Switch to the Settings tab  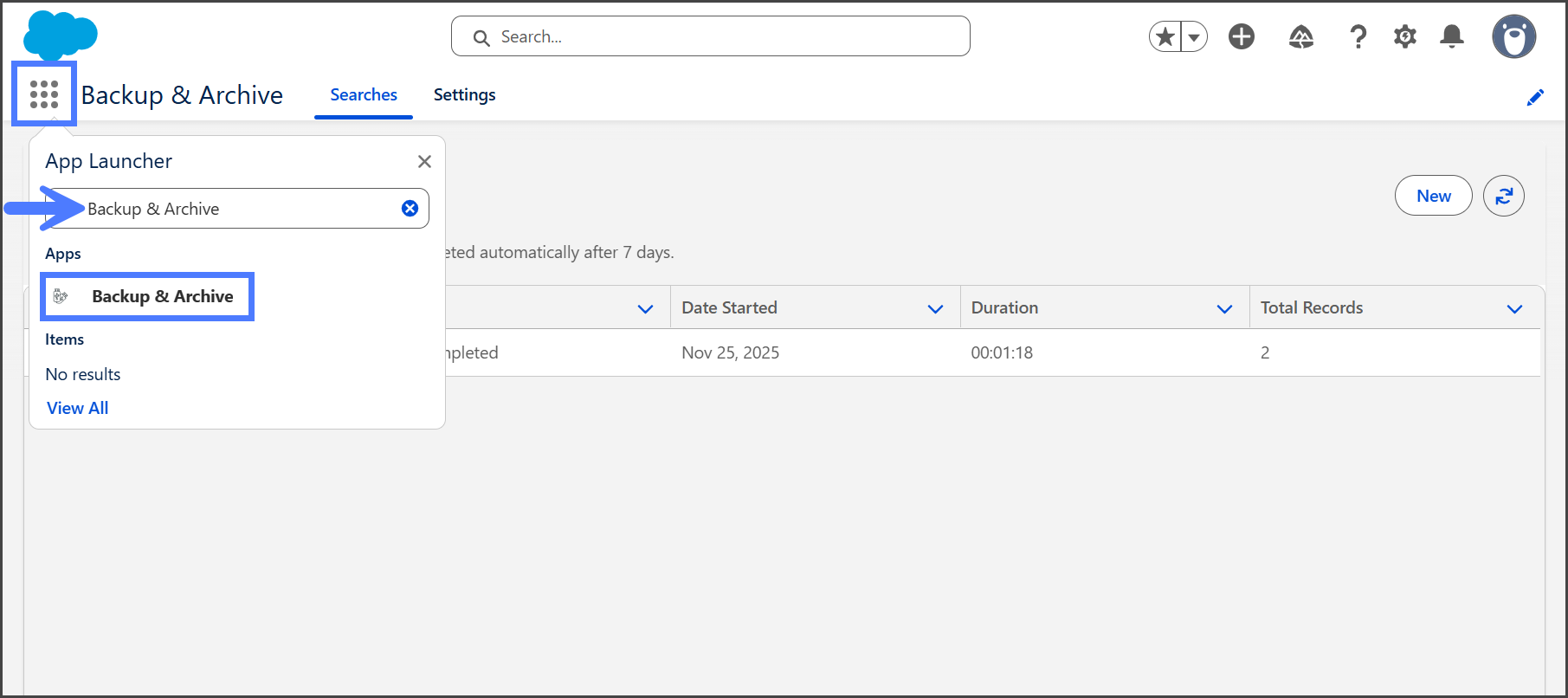(464, 94)
